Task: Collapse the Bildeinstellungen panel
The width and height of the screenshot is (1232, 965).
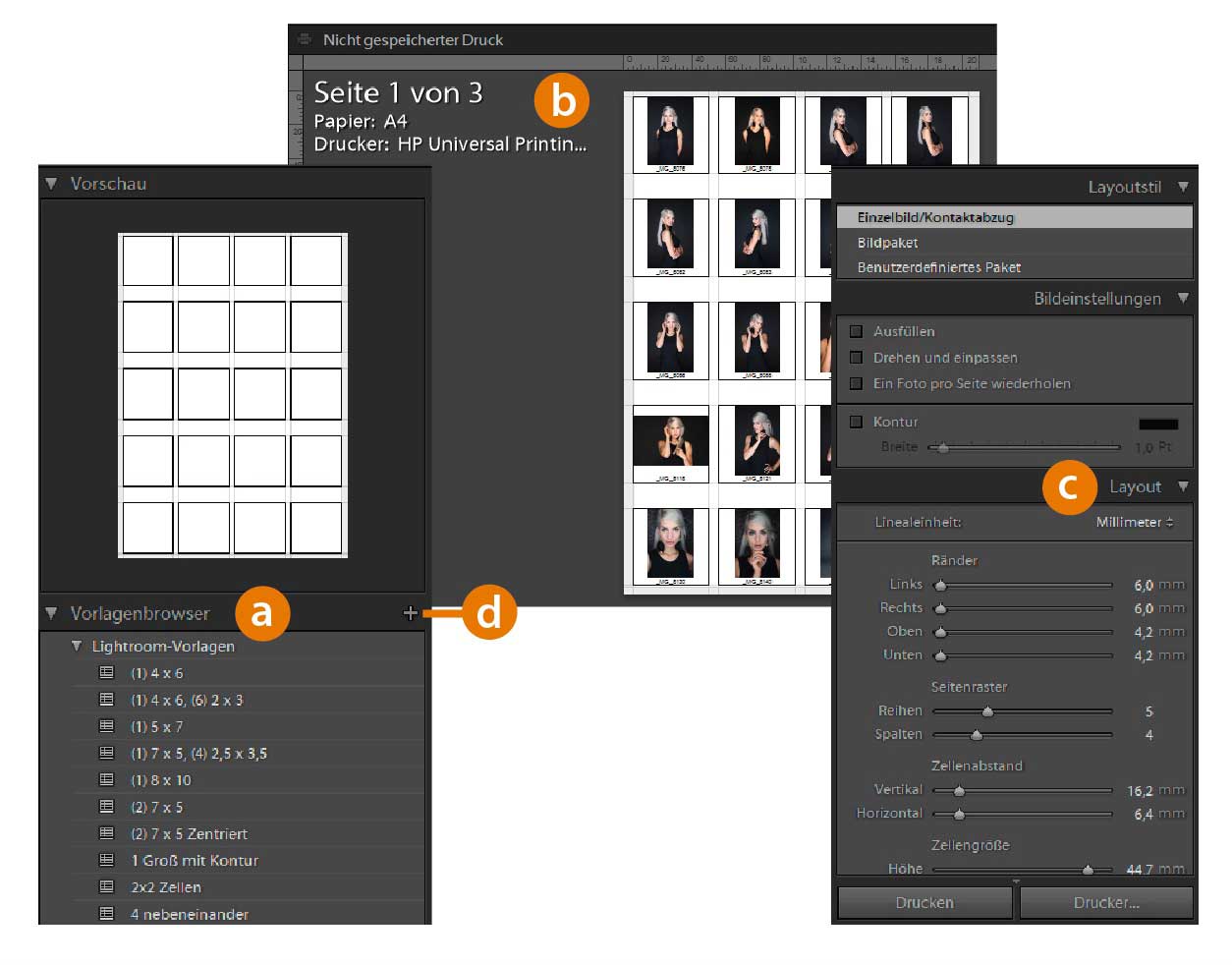Action: point(1183,298)
